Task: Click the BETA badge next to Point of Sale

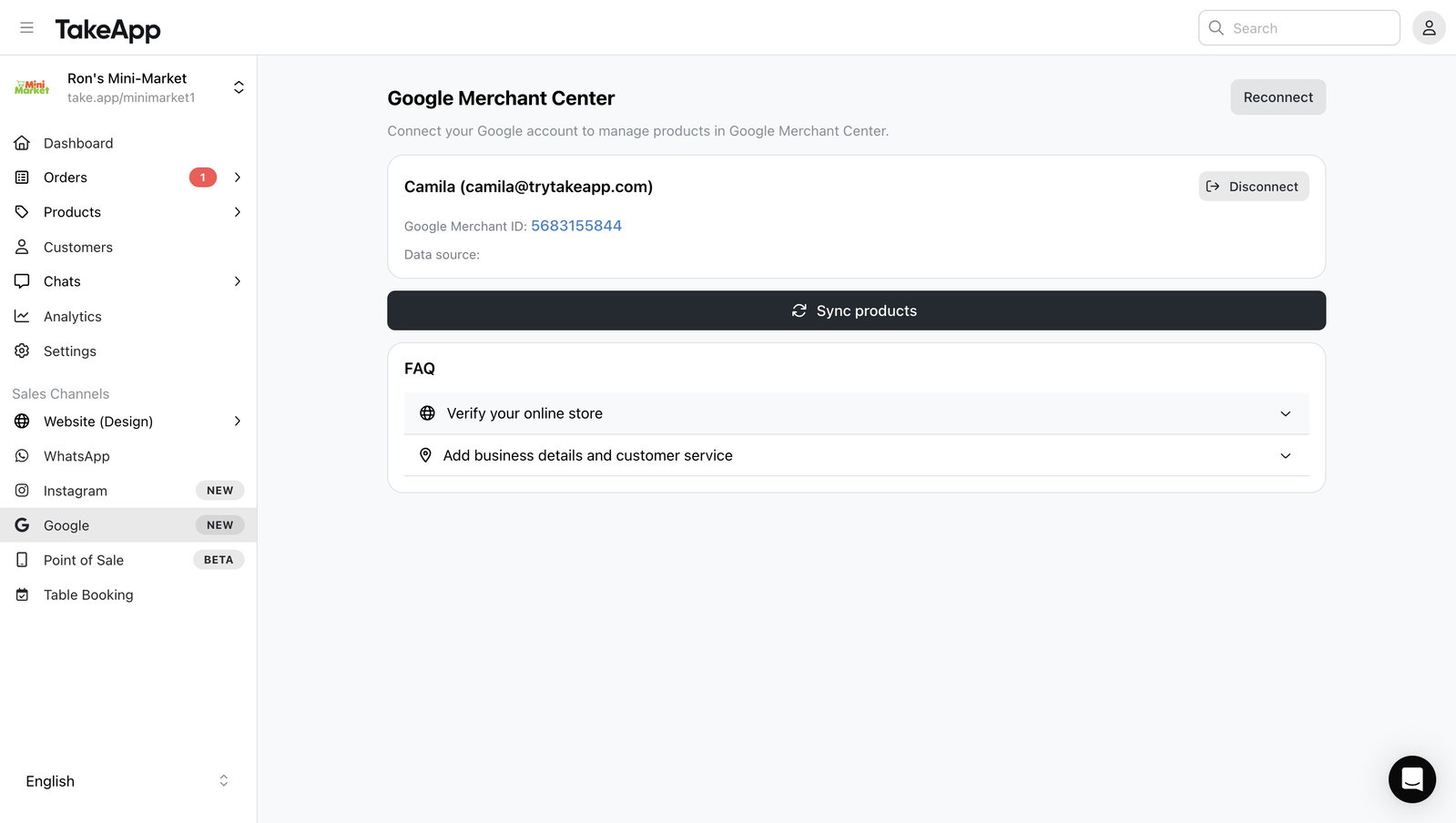Action: click(x=219, y=560)
